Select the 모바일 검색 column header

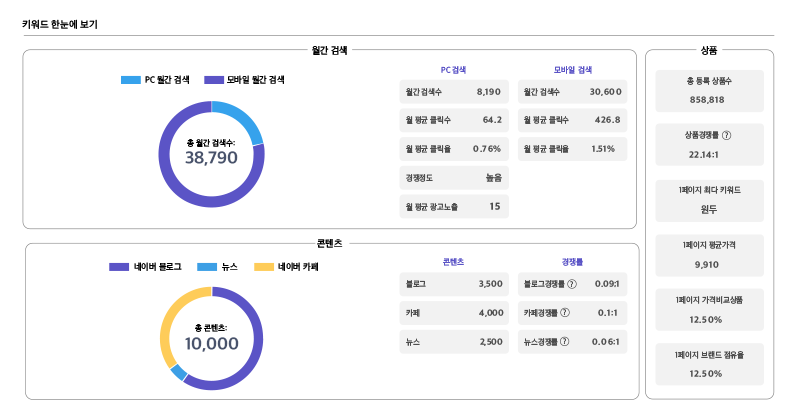coord(573,70)
